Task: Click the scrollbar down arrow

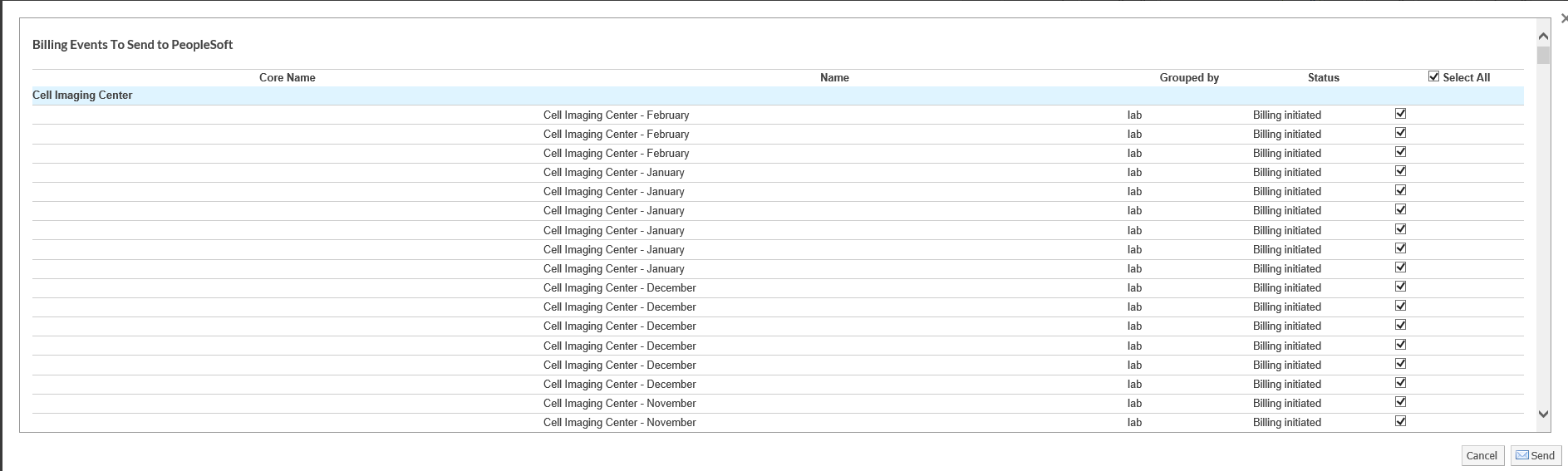Action: point(1543,414)
